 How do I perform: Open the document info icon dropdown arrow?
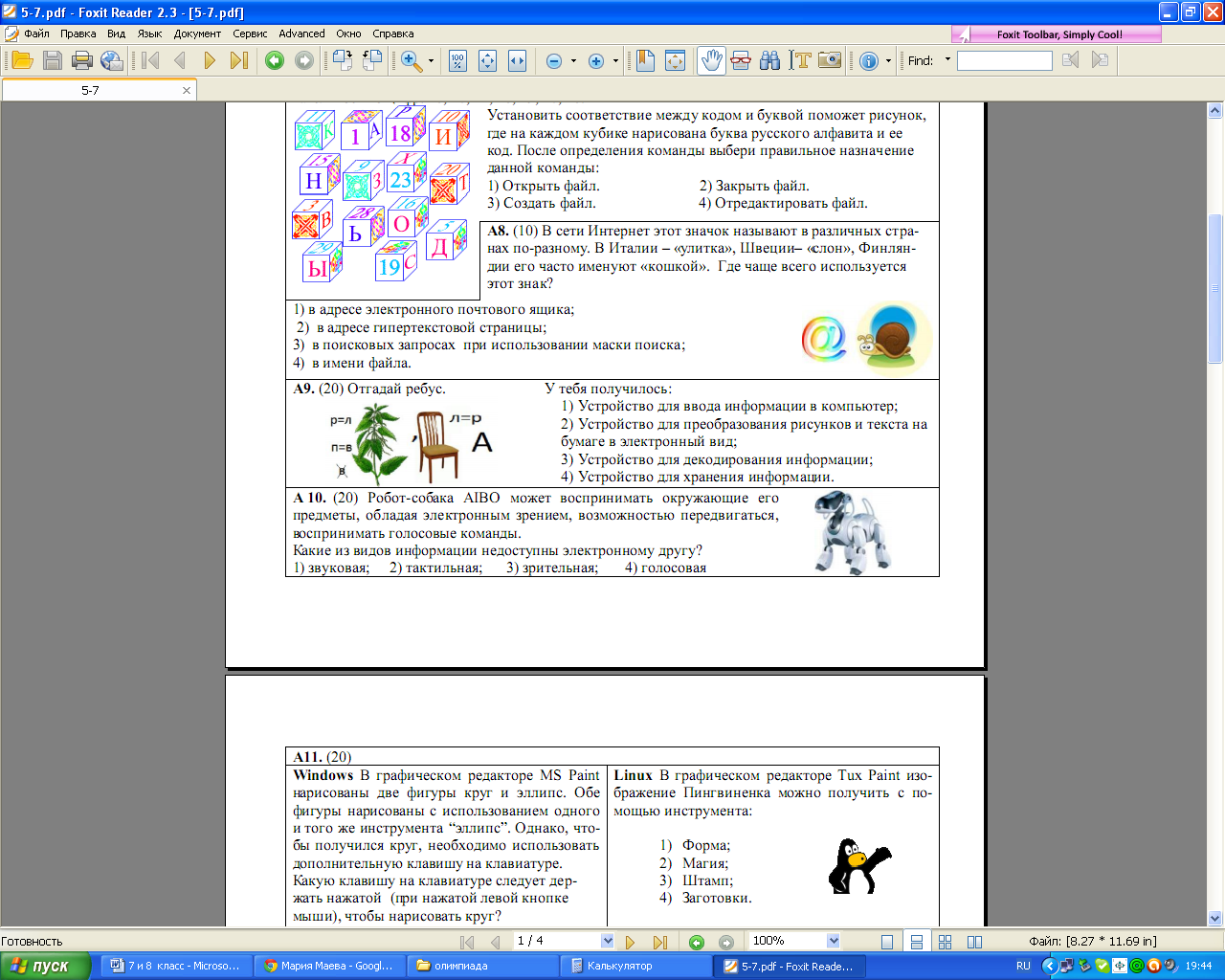[888, 61]
